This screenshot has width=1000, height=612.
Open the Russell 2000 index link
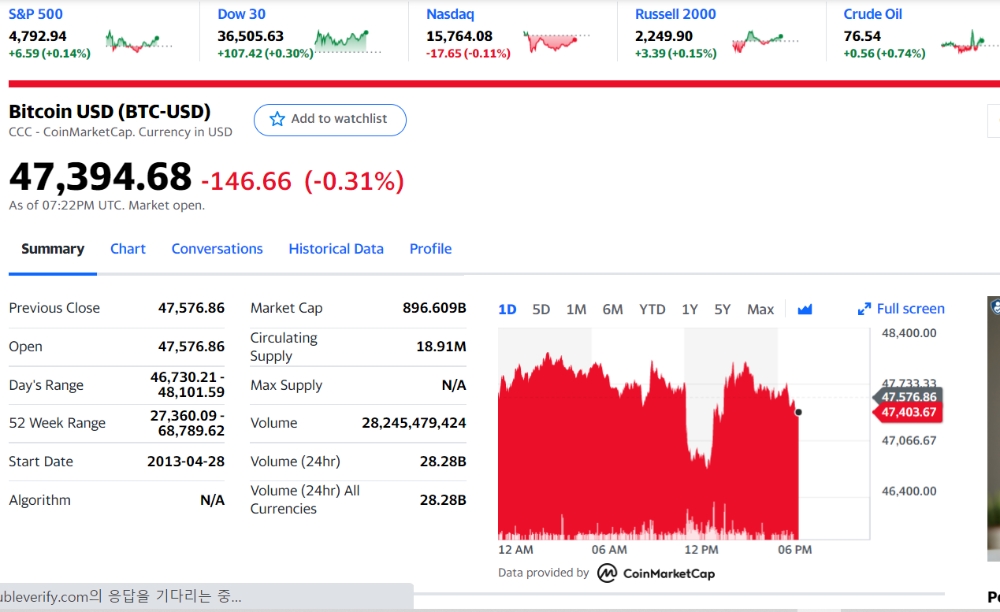tap(675, 14)
